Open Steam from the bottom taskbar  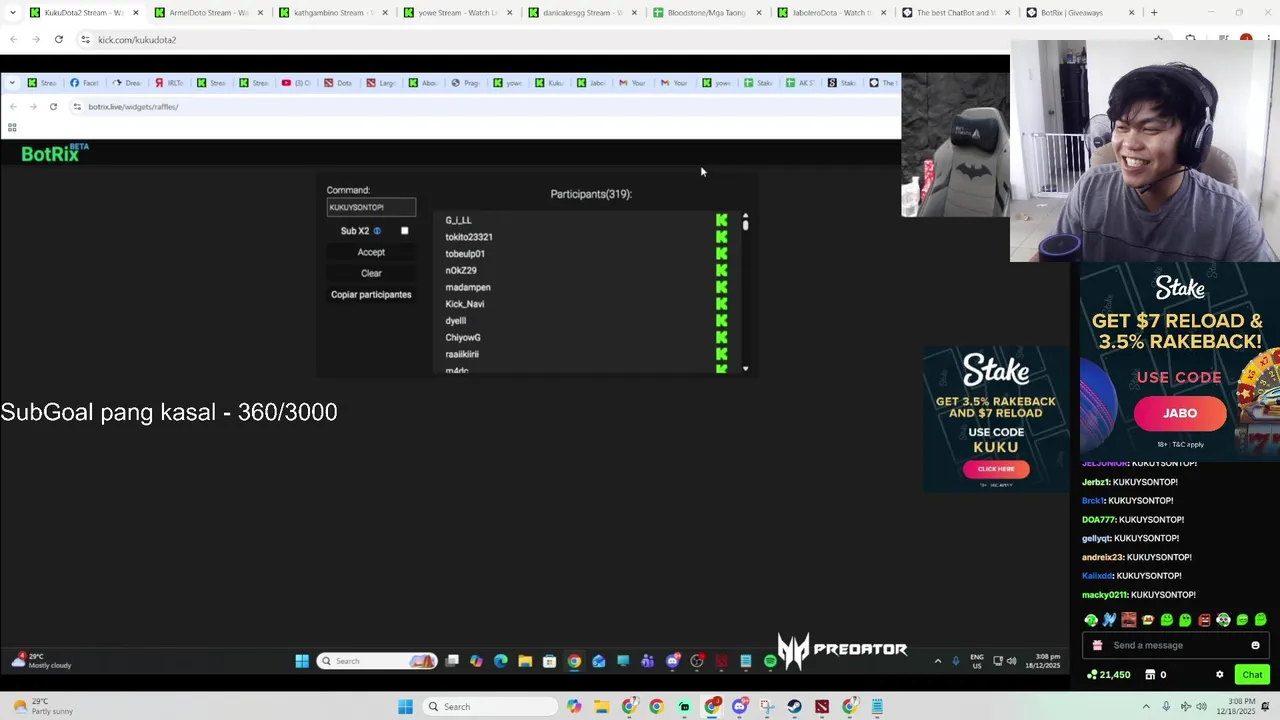[x=794, y=707]
